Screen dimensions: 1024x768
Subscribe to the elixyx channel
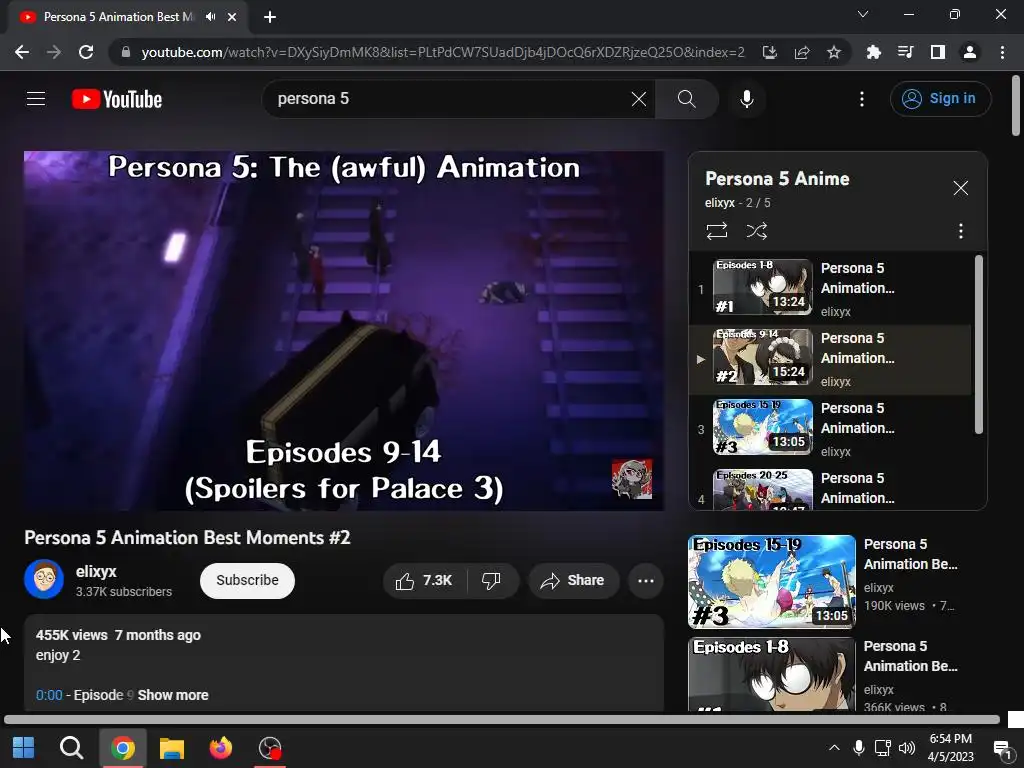pos(248,581)
